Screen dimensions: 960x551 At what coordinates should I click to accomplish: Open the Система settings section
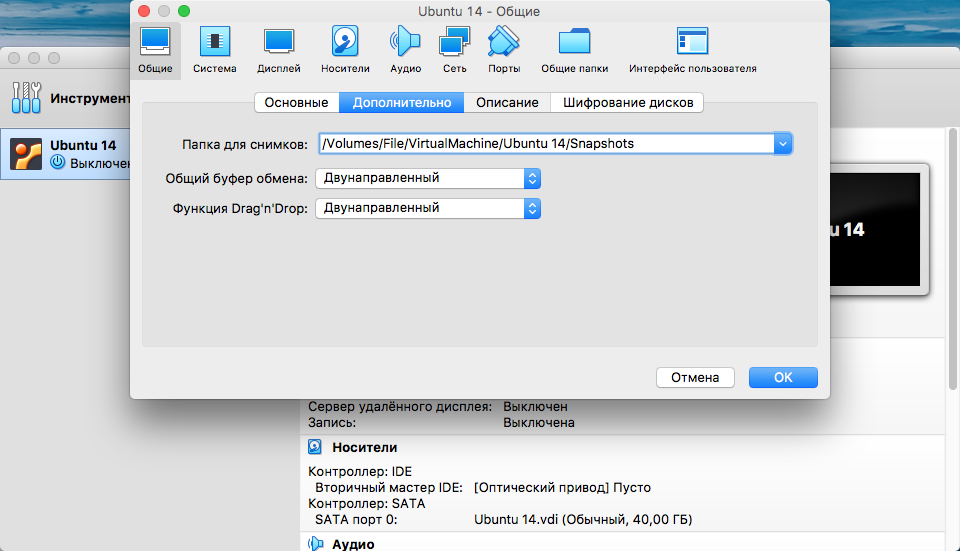214,51
